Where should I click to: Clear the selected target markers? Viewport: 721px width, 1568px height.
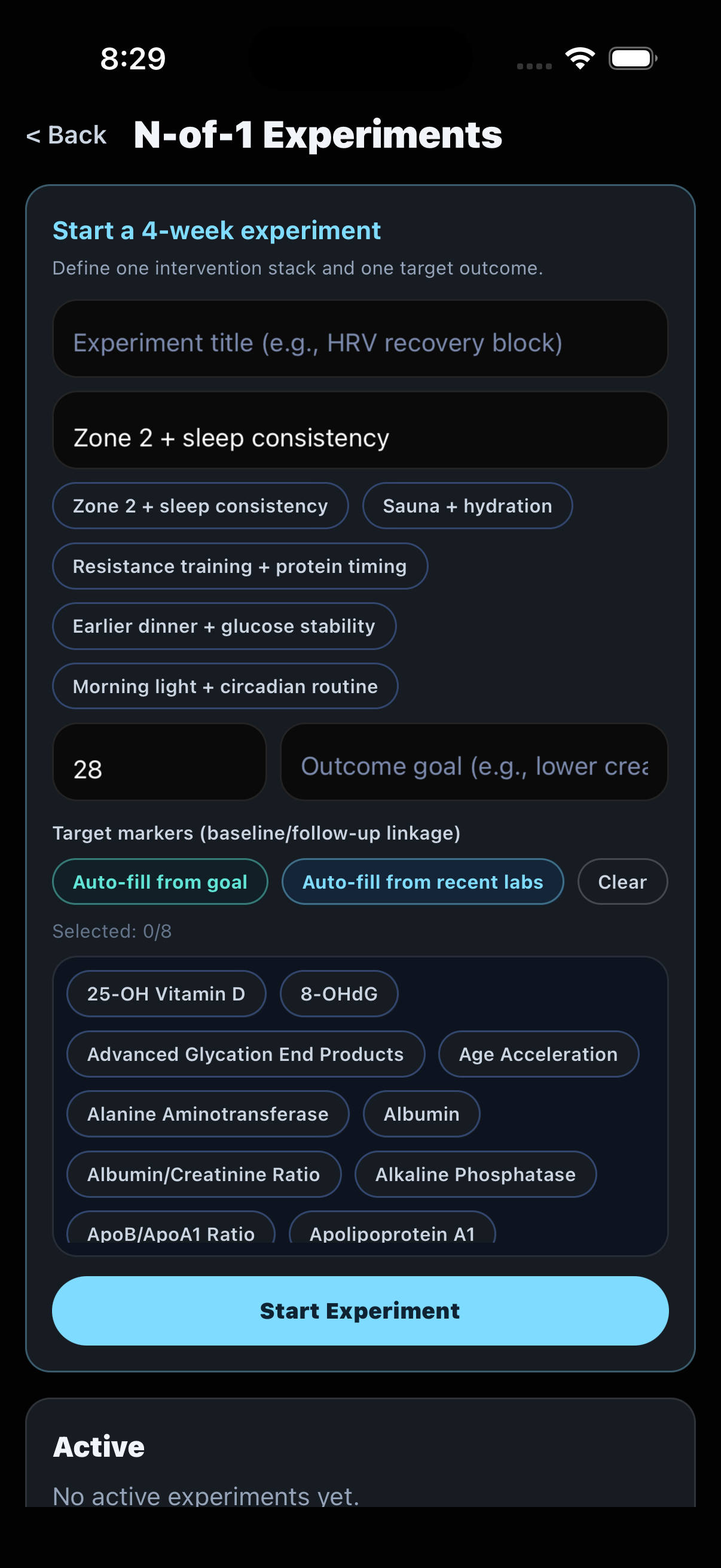pyautogui.click(x=622, y=881)
